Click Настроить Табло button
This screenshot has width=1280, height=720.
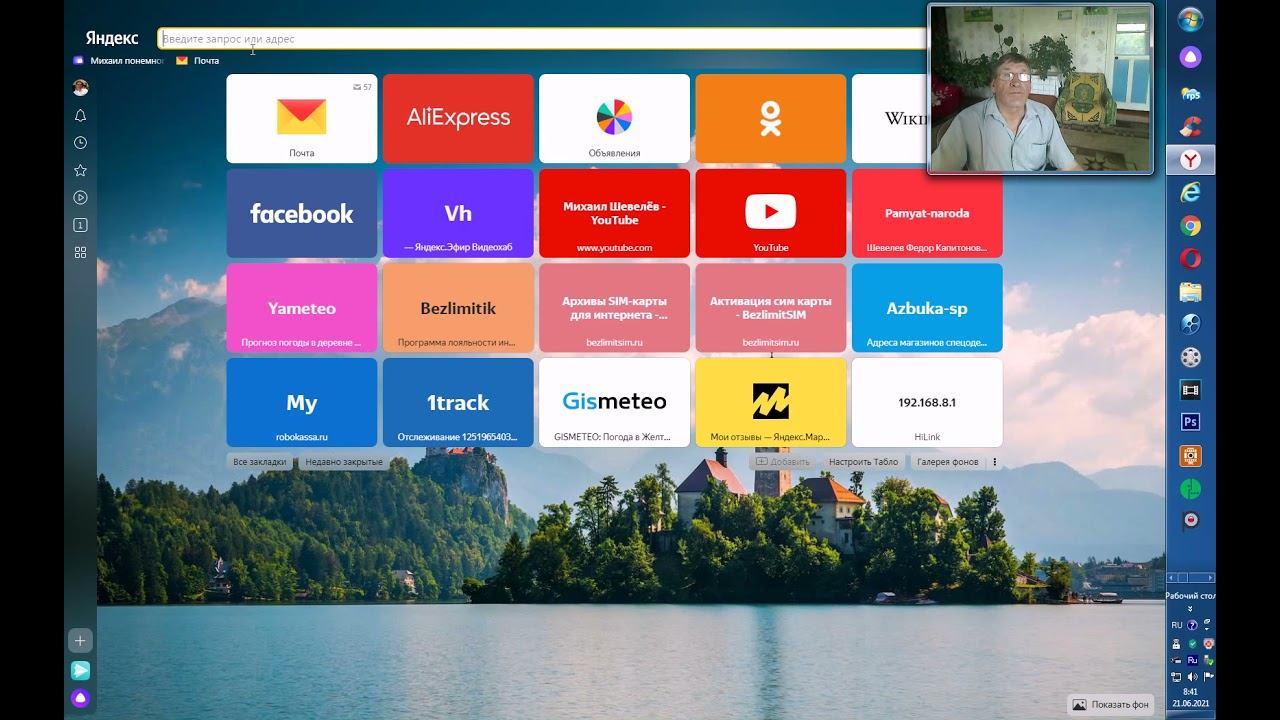click(x=863, y=462)
